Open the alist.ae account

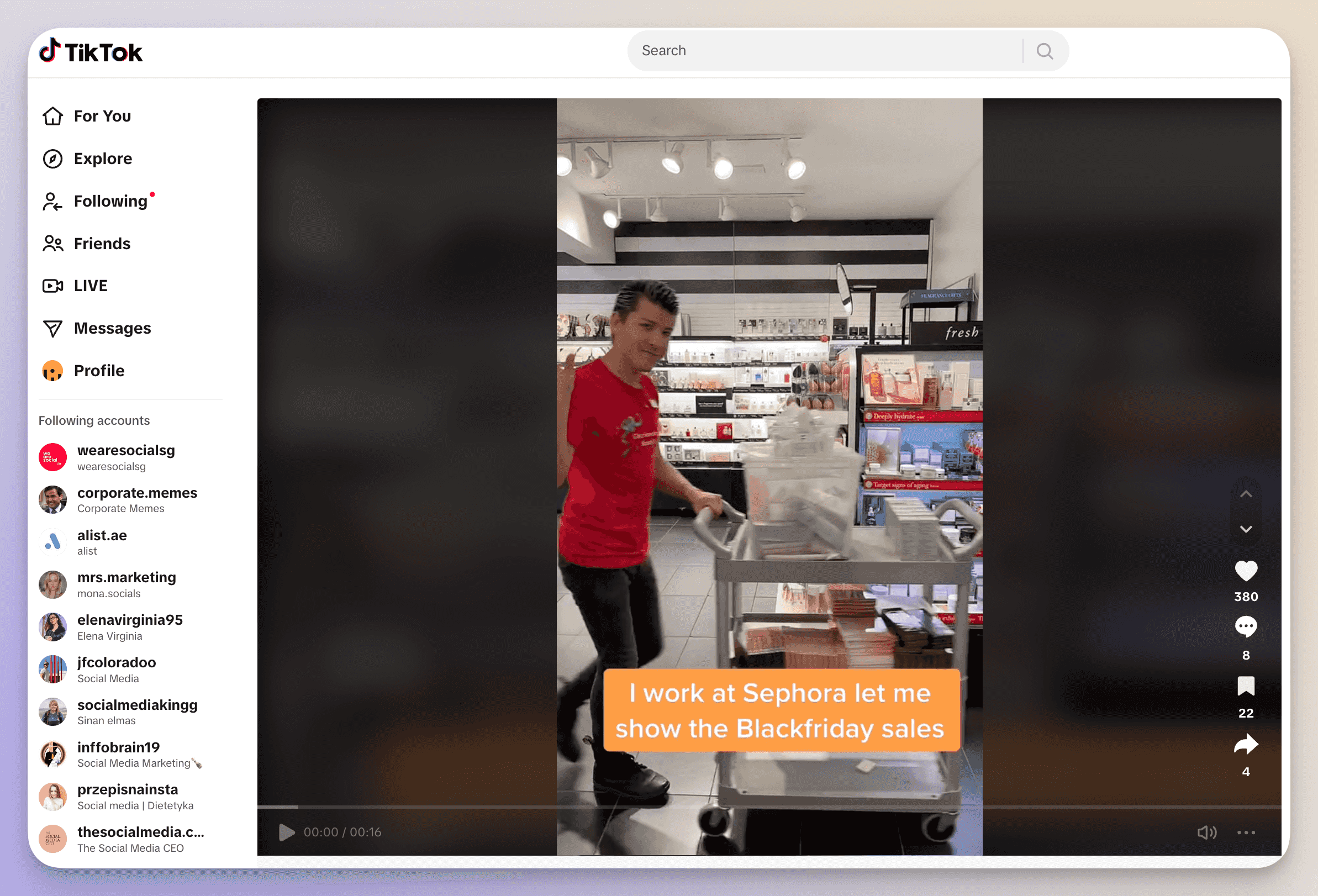[x=83, y=542]
